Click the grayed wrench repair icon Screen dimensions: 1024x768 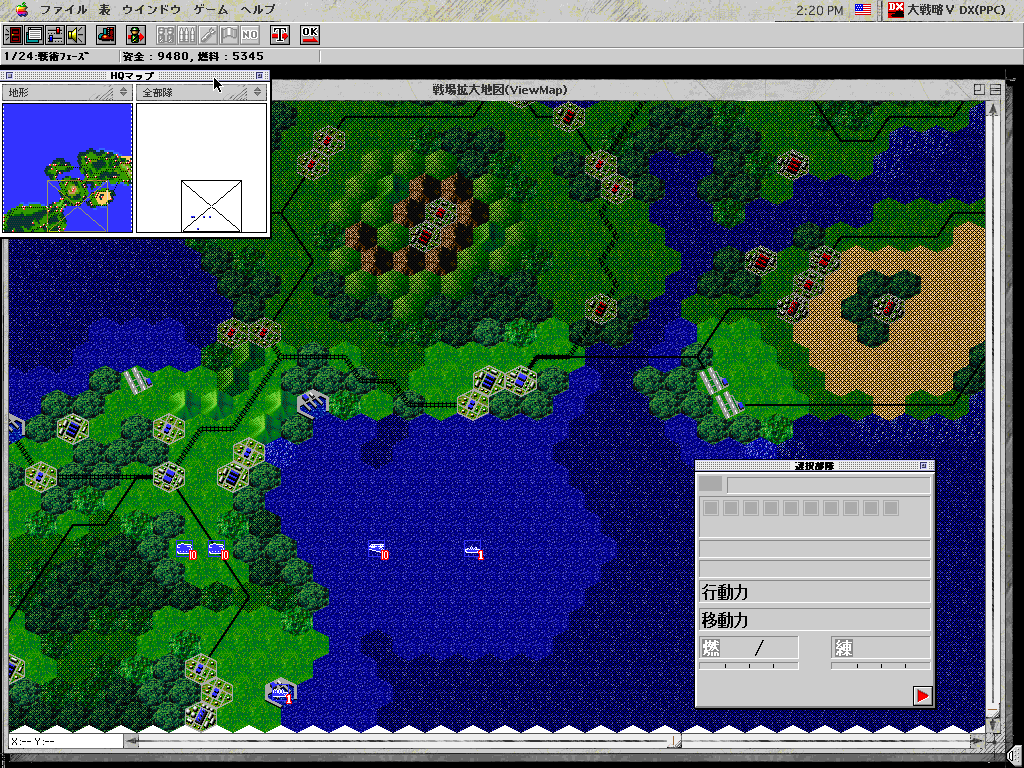(208, 35)
